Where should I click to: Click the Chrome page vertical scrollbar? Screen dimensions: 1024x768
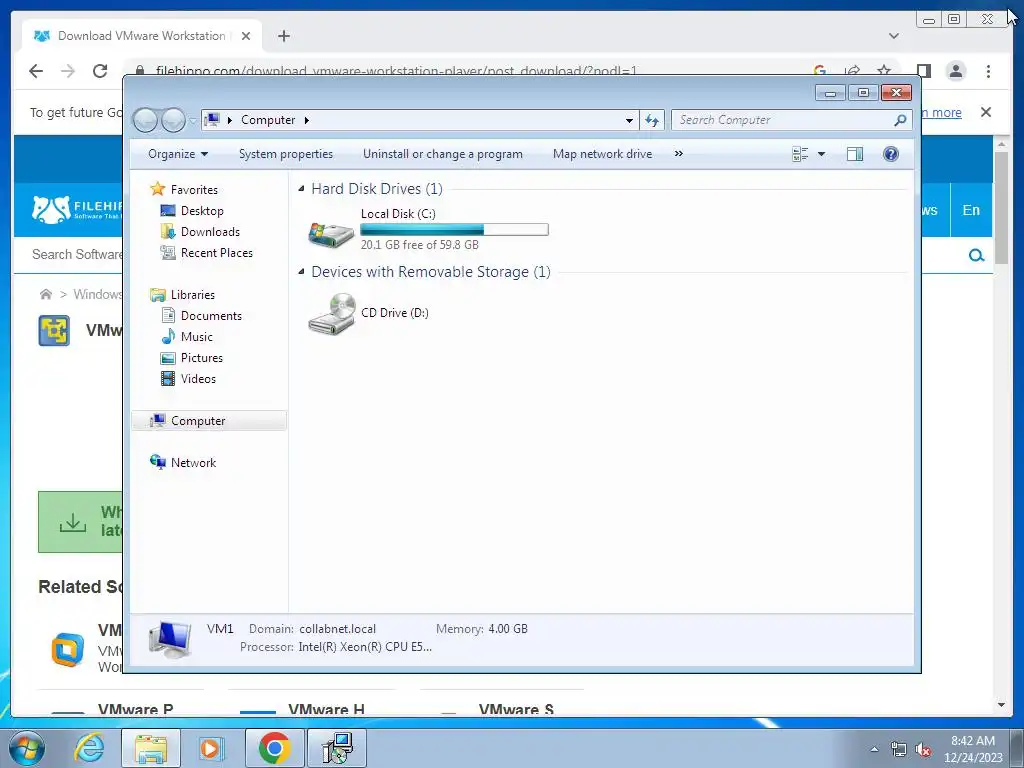point(1002,208)
